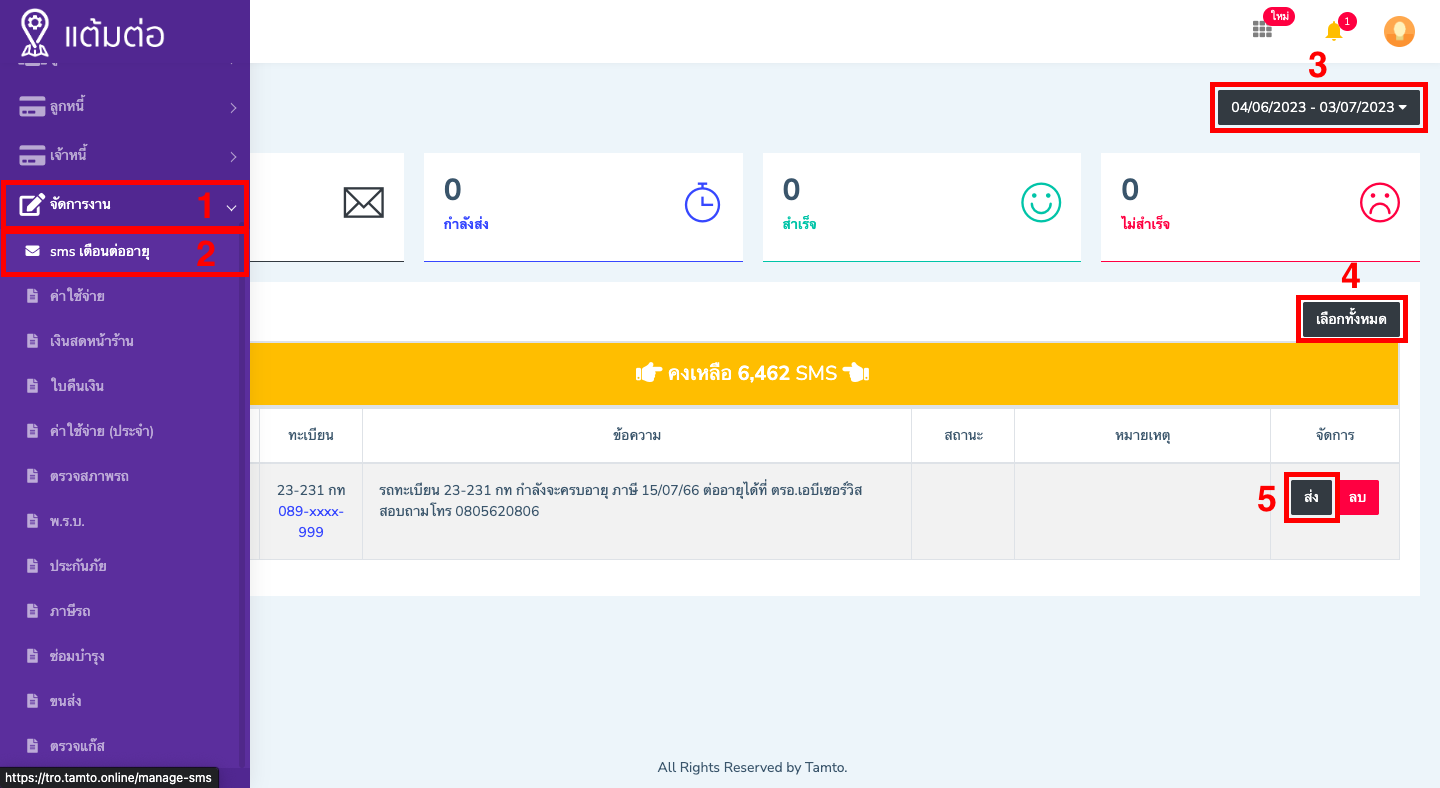The width and height of the screenshot is (1440, 788).
Task: Open the date range dropdown 04/06/2023 - 03/07/2023
Action: point(1319,107)
